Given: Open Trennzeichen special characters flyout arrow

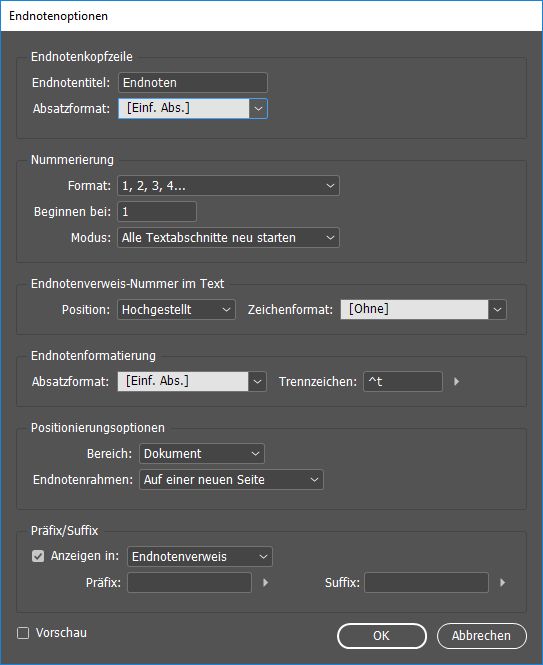Looking at the screenshot, I should click(456, 381).
